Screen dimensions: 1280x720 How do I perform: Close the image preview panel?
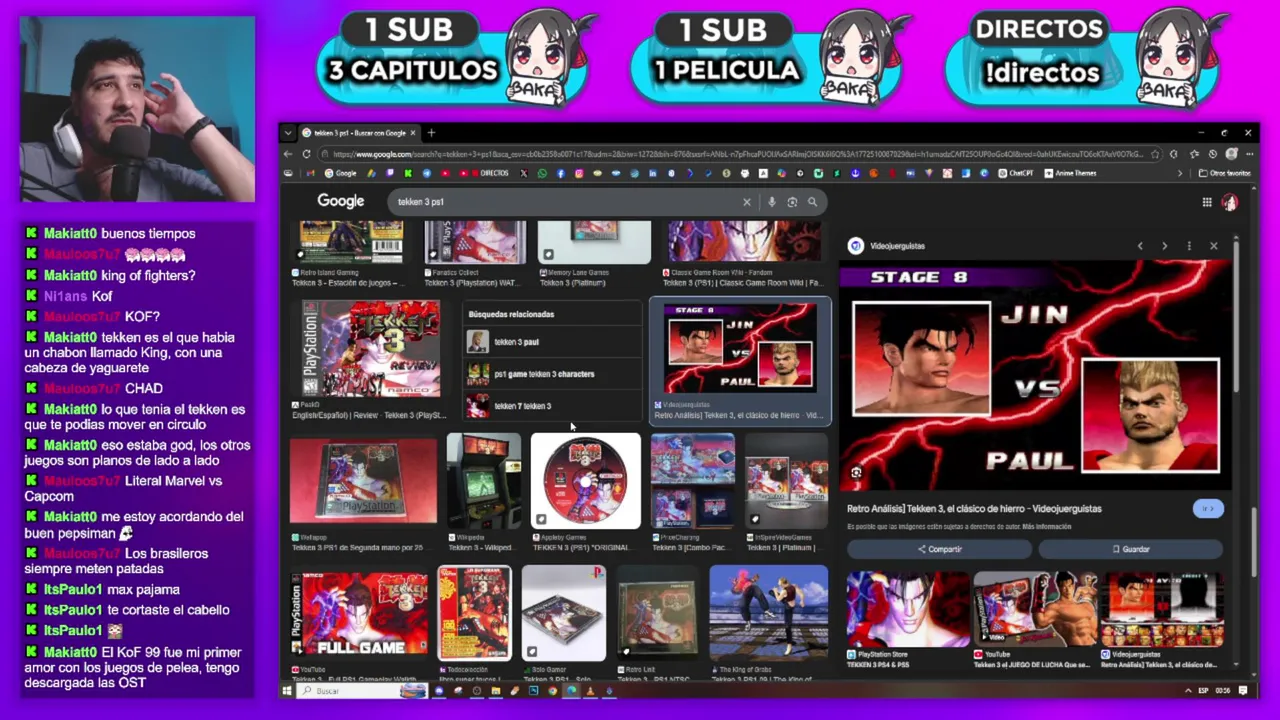(x=1214, y=246)
